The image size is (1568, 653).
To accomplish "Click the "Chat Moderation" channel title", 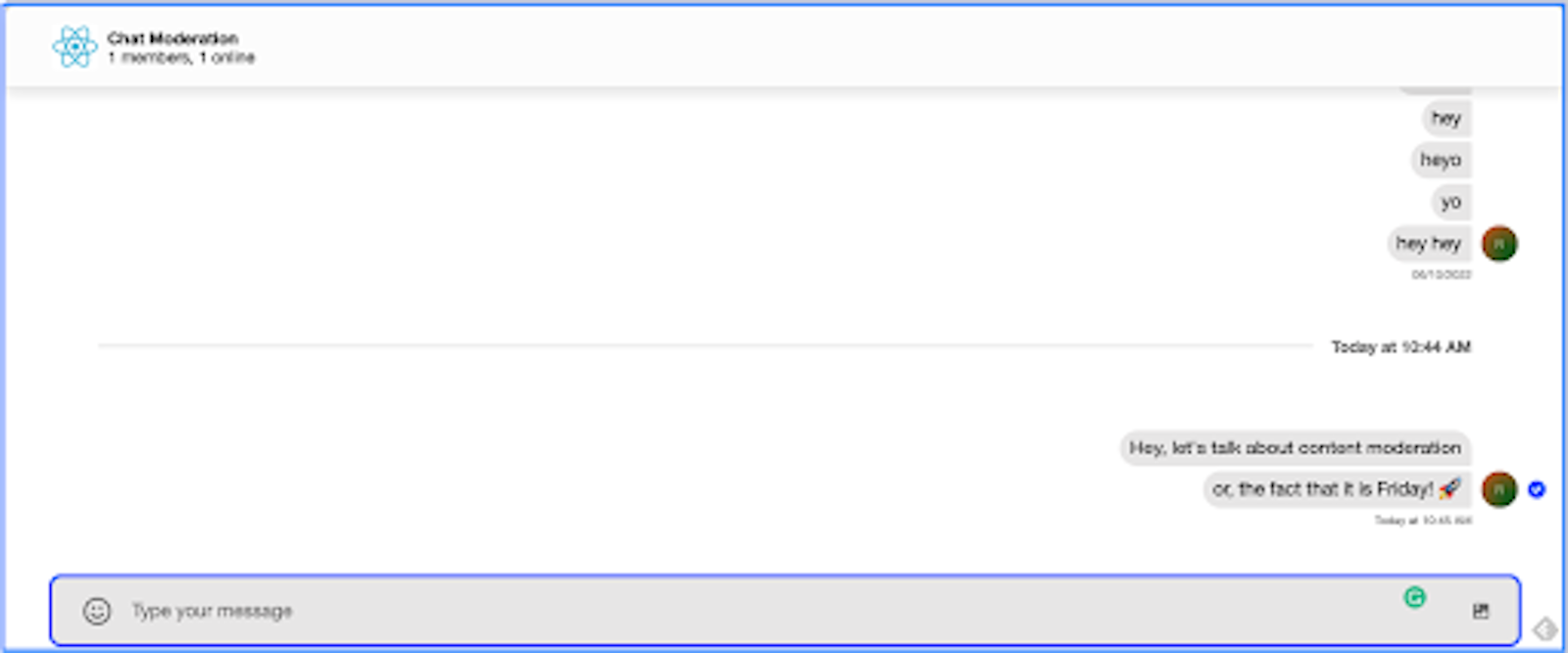I will click(172, 38).
